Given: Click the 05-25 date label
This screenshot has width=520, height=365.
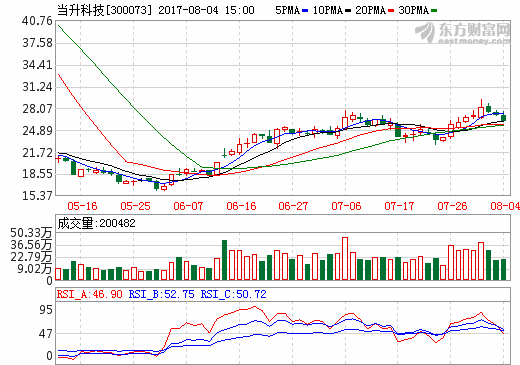Looking at the screenshot, I should point(135,206).
